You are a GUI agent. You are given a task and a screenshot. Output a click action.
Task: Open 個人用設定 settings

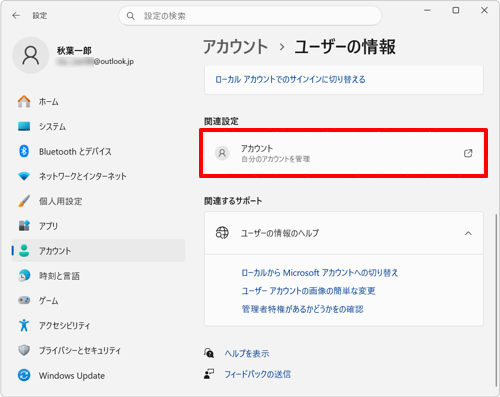(98, 201)
